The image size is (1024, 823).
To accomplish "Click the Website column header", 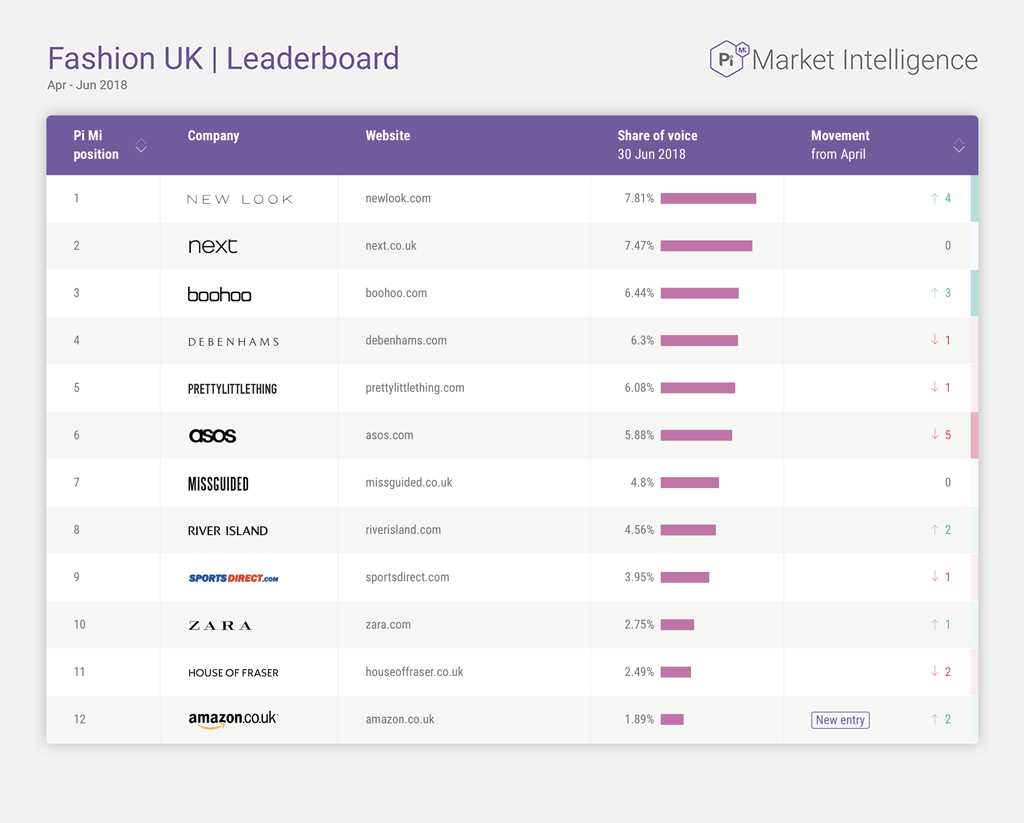I will [x=388, y=136].
